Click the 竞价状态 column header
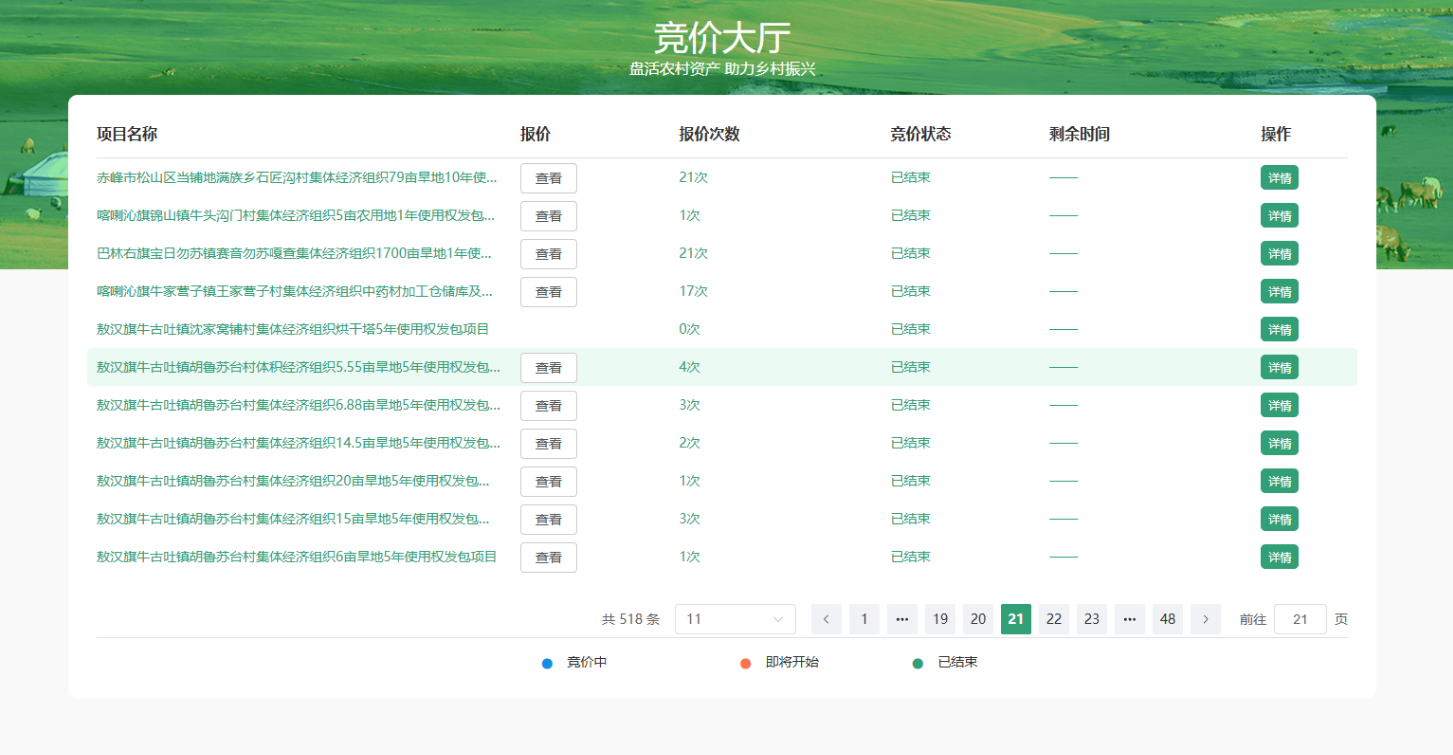The image size is (1453, 755). [921, 134]
